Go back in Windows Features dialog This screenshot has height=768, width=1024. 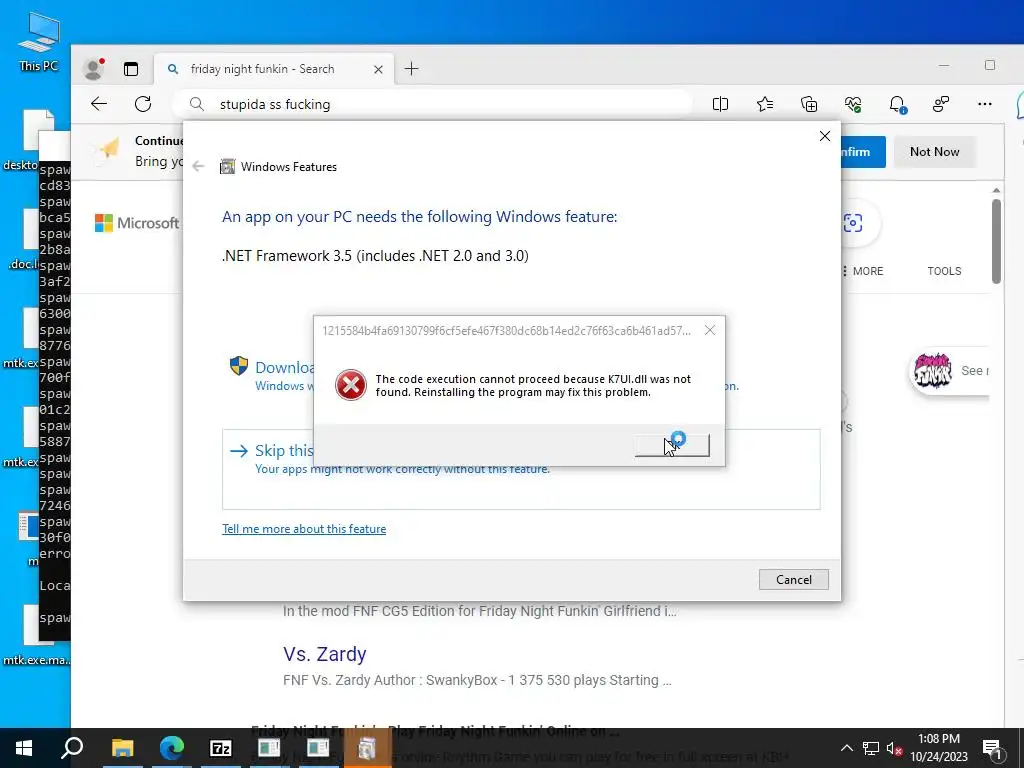[198, 167]
